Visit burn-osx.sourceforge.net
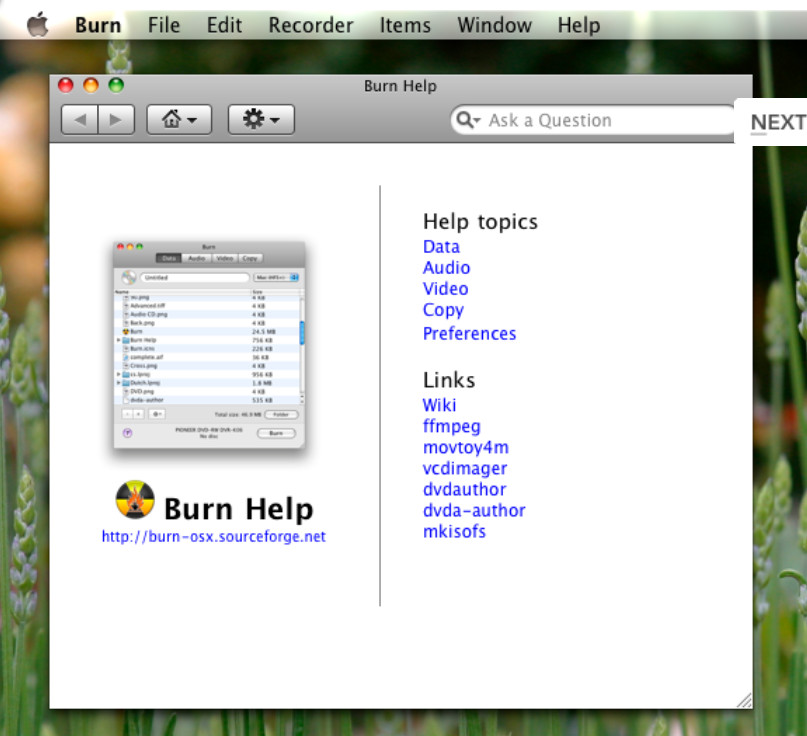807x736 pixels. point(214,536)
